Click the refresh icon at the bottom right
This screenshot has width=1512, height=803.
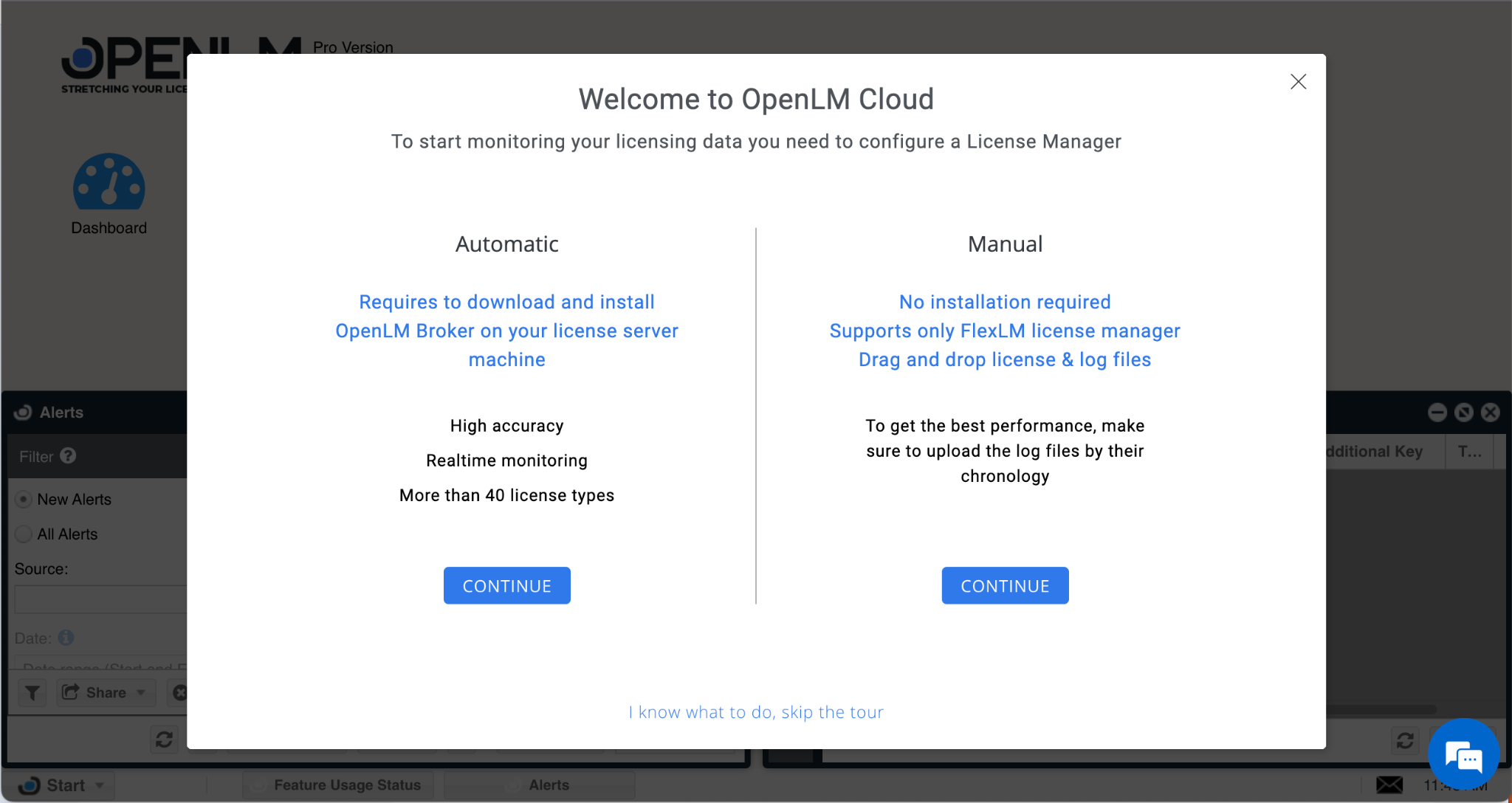coord(1406,740)
